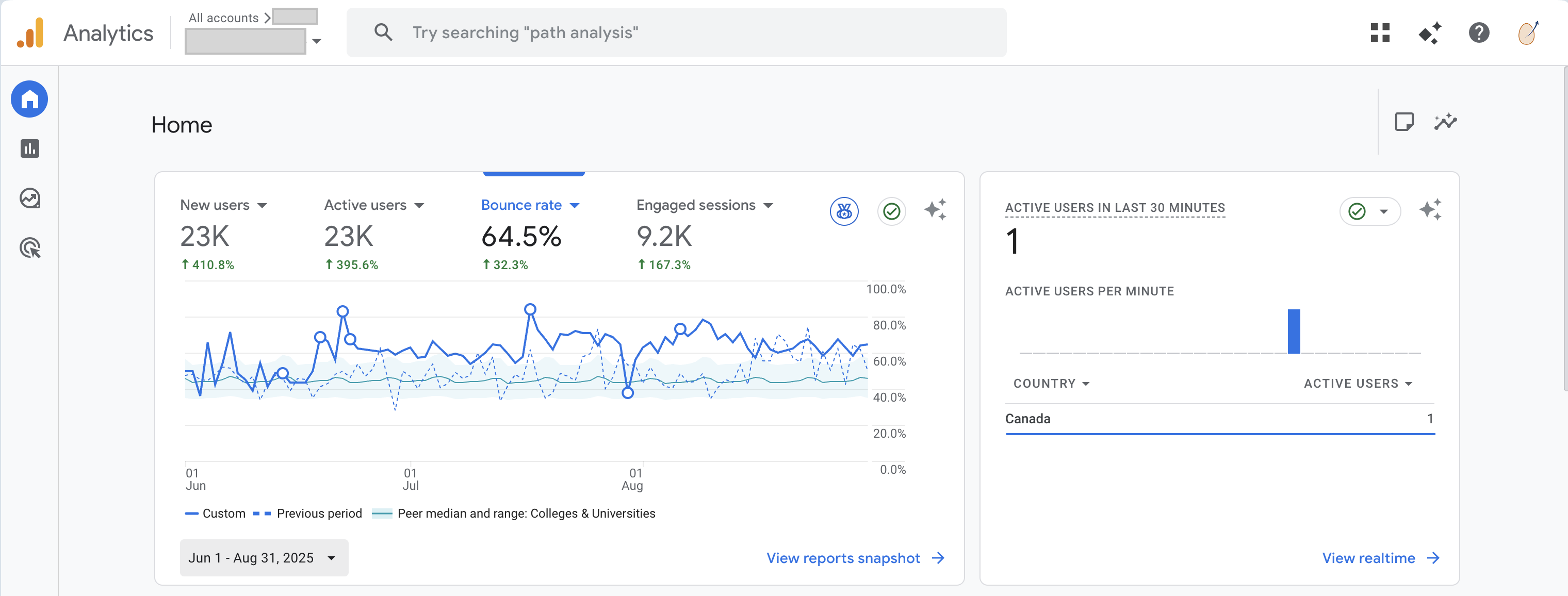
Task: Open View reports snapshot link
Action: [x=844, y=558]
